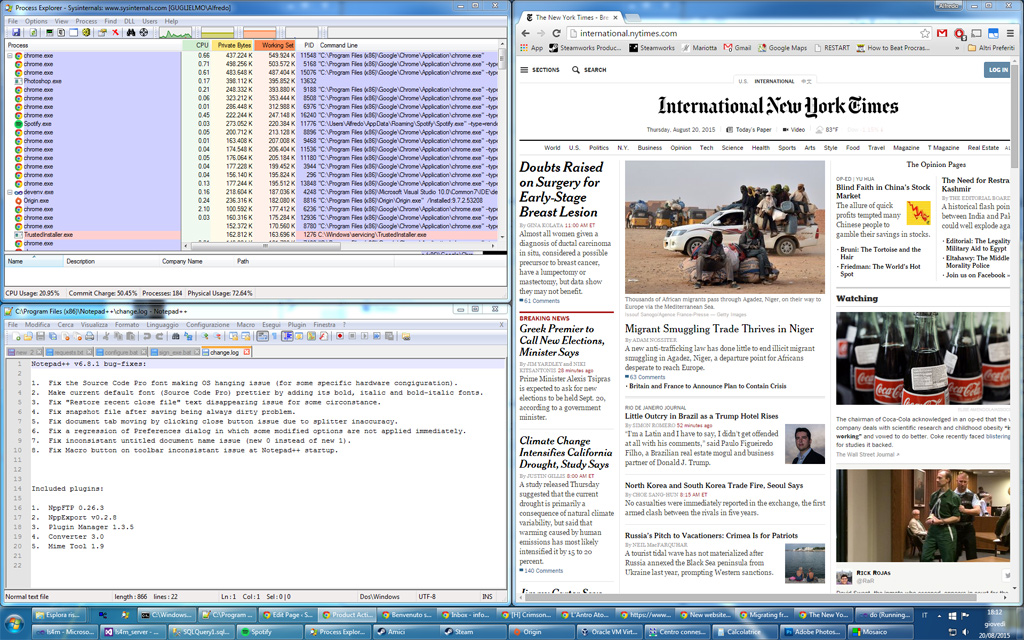
Task: Toggle the Show Lower Pane icon in Process Explorer
Action: click(74, 32)
